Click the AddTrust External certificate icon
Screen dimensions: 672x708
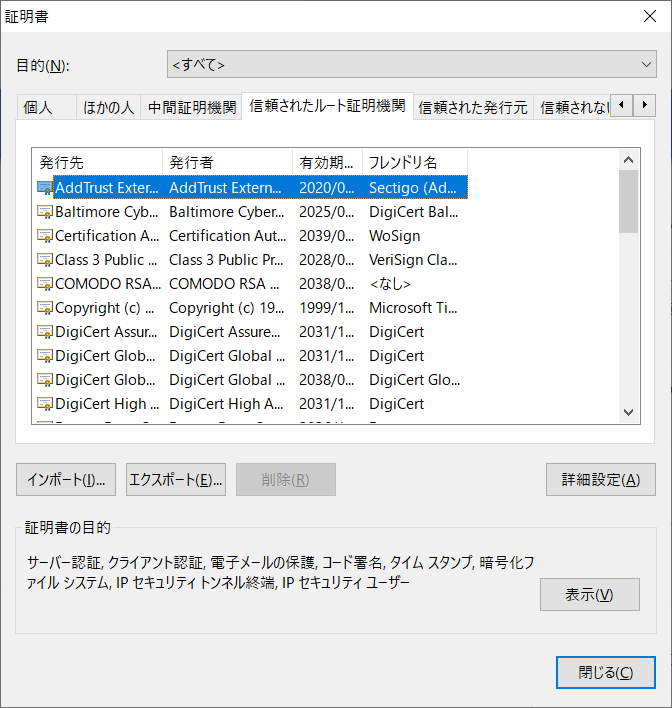45,188
